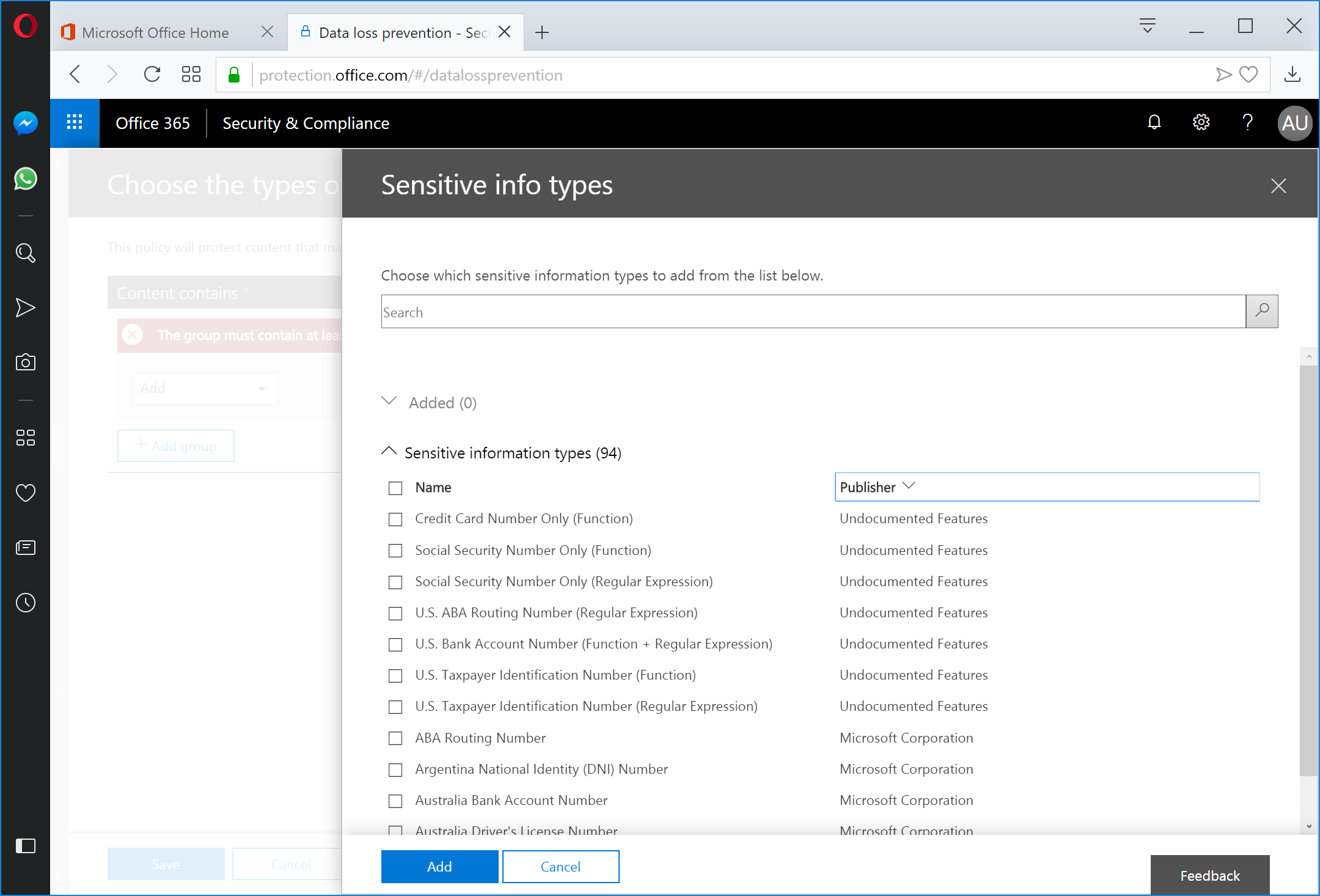Open the Publisher column dropdown

908,487
